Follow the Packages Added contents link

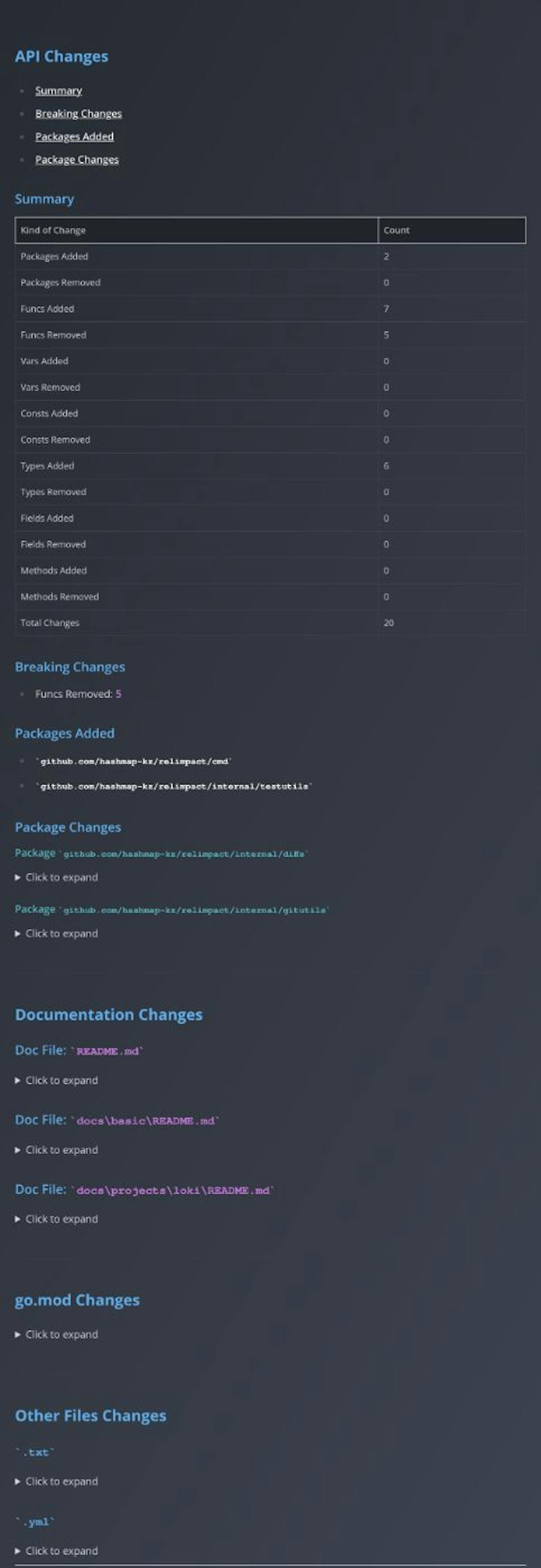74,136
